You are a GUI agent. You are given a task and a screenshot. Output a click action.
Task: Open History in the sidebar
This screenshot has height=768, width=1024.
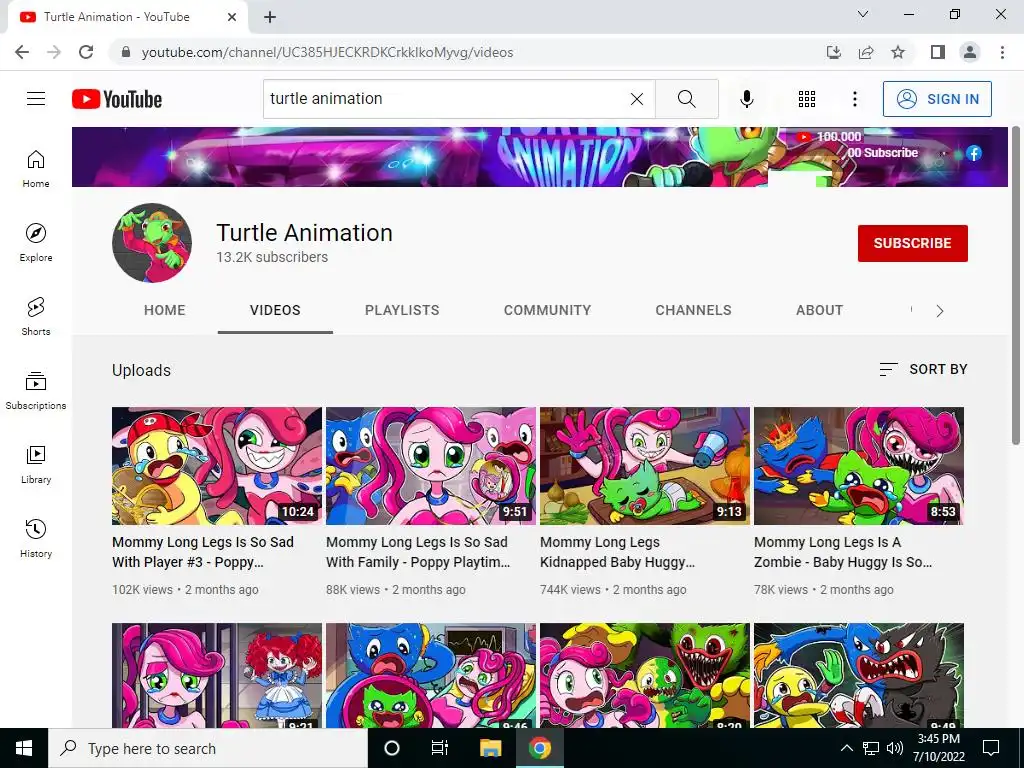[36, 538]
